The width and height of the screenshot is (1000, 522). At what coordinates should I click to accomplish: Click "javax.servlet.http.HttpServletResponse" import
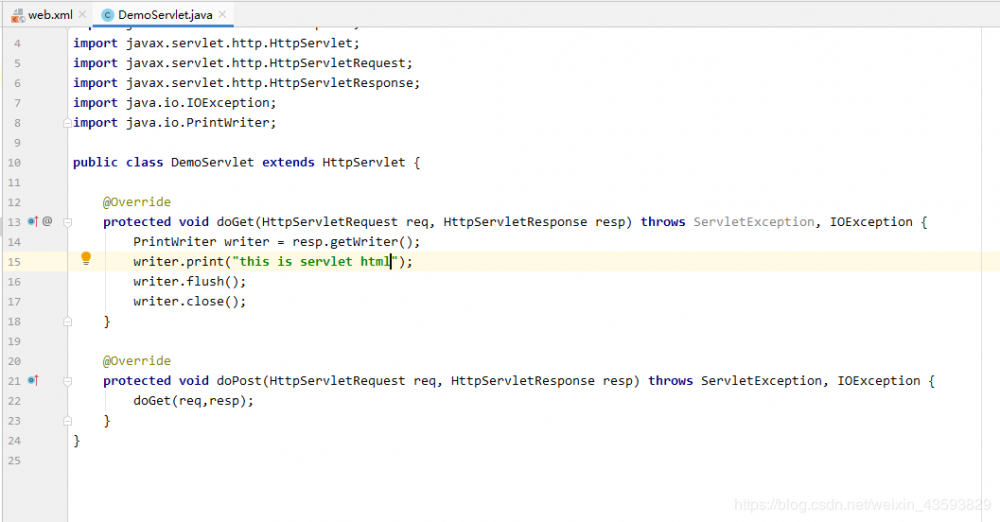point(270,83)
